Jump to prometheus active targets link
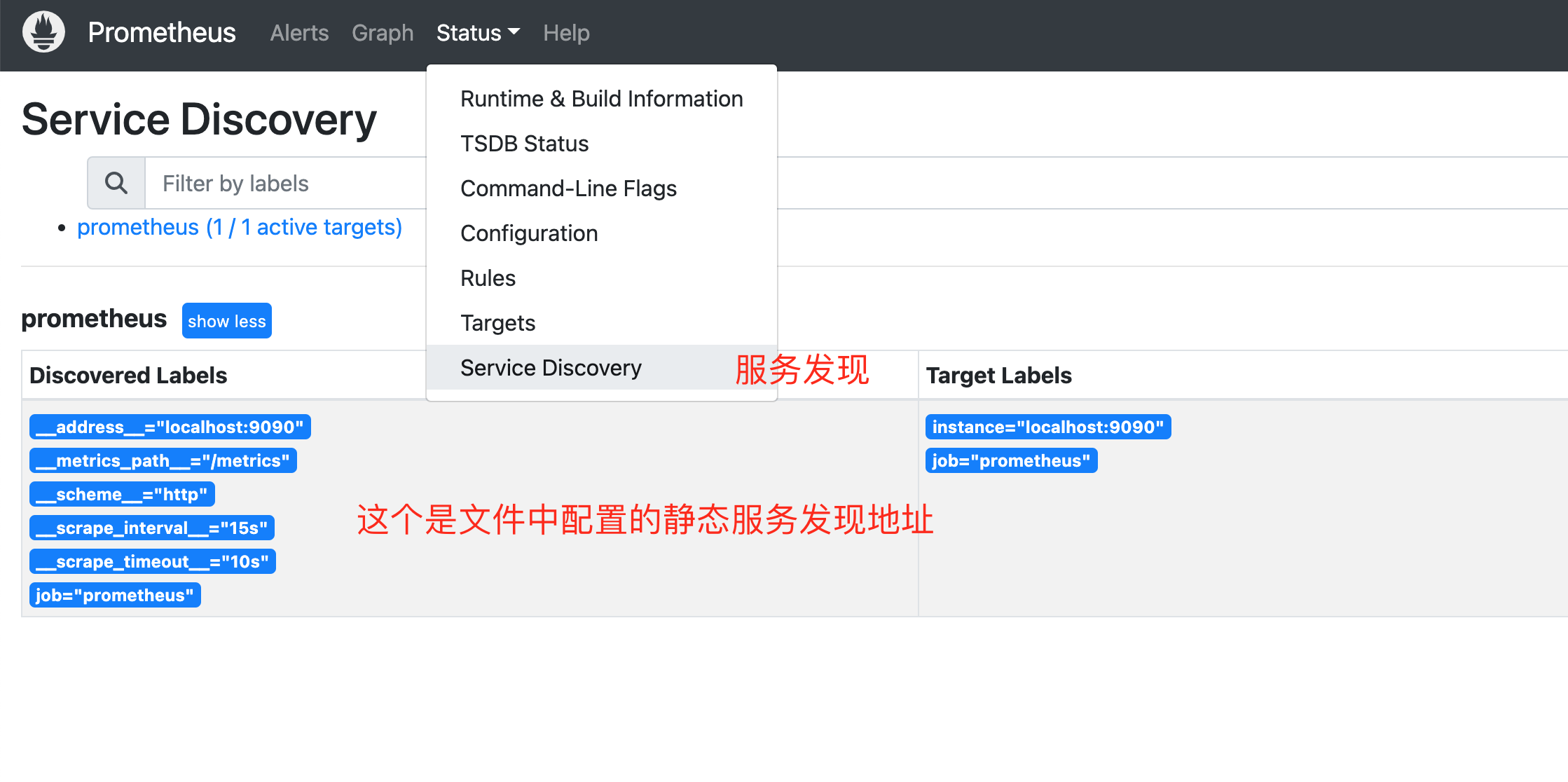Screen dimensions: 1568x782 240,227
